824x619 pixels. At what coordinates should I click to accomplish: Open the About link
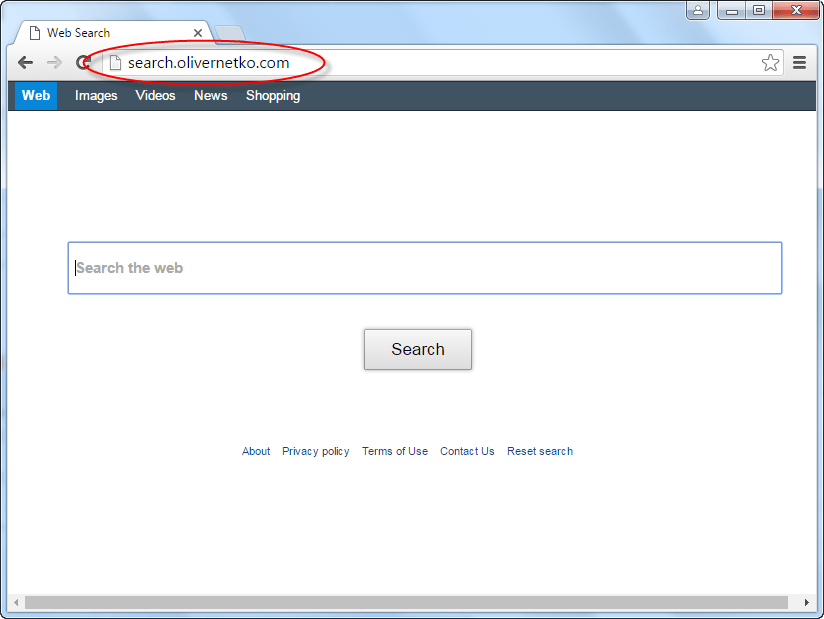[x=256, y=451]
